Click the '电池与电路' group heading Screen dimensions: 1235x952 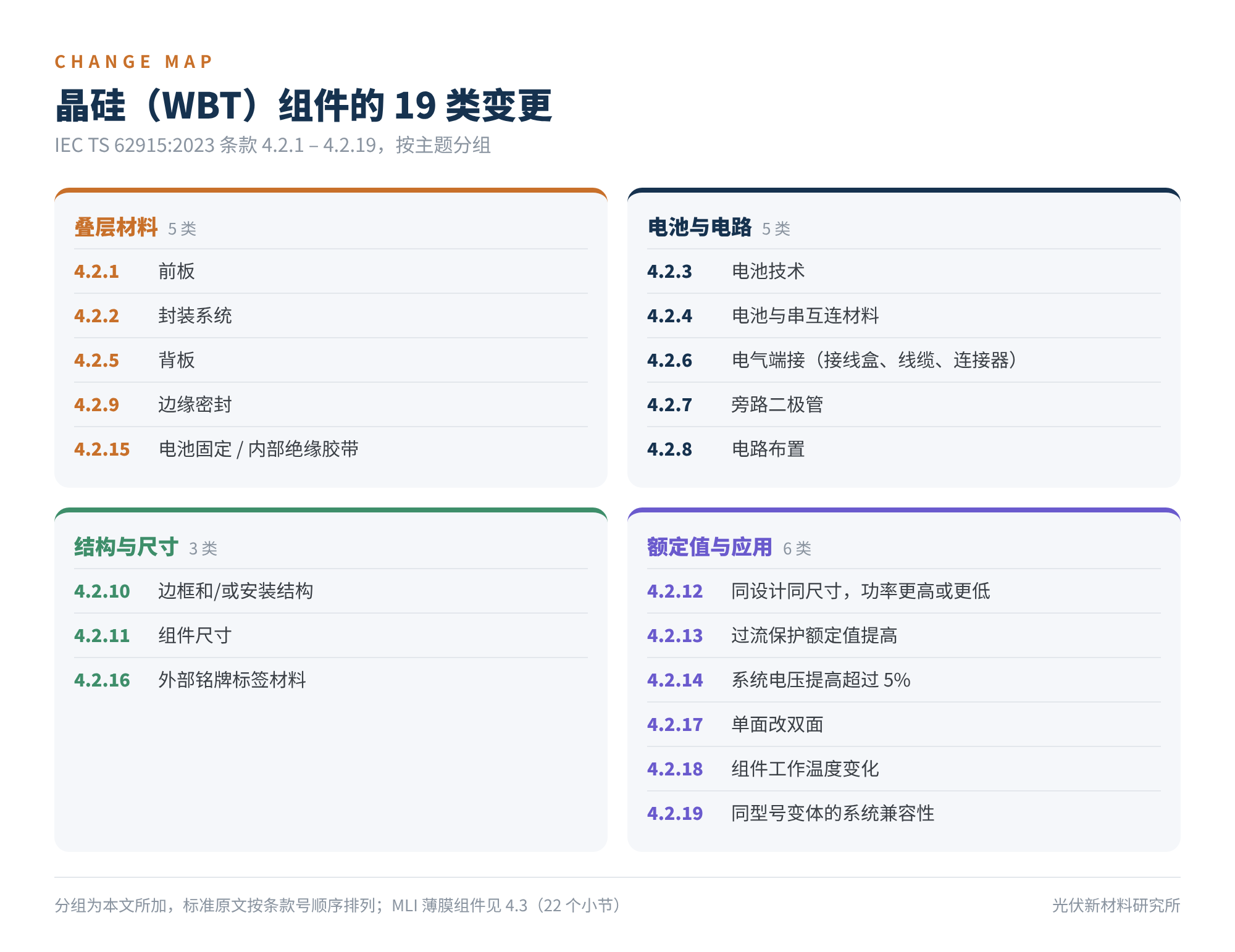point(699,227)
